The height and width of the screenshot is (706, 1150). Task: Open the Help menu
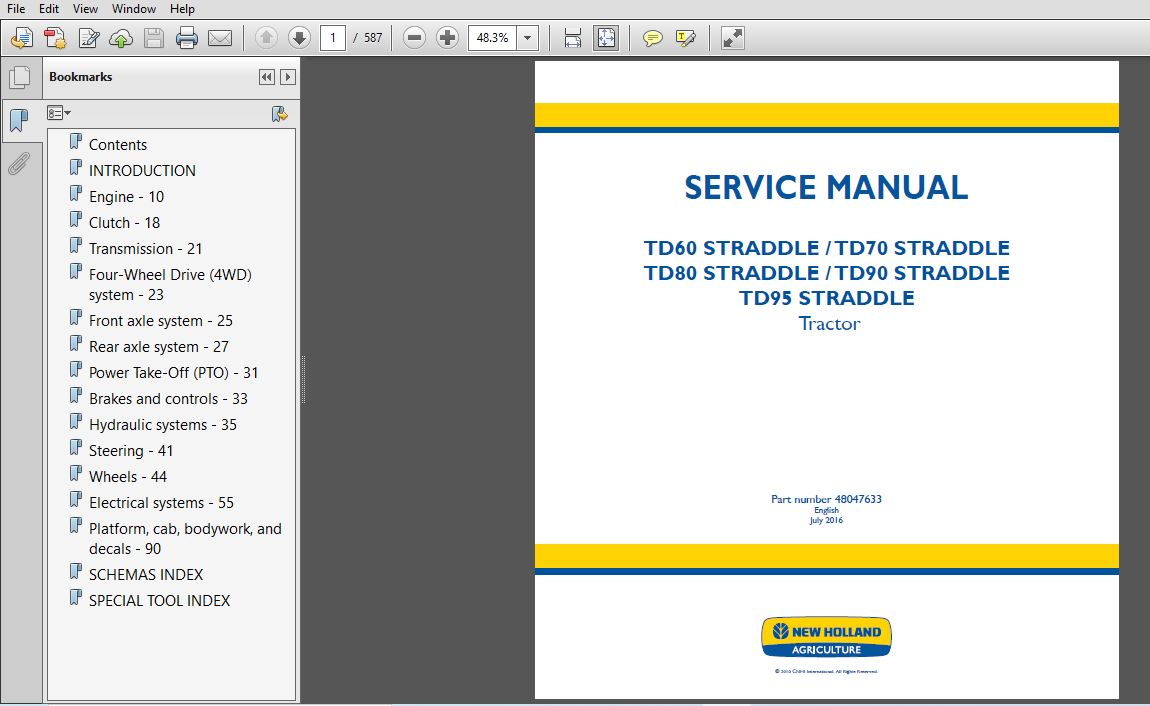pos(182,9)
